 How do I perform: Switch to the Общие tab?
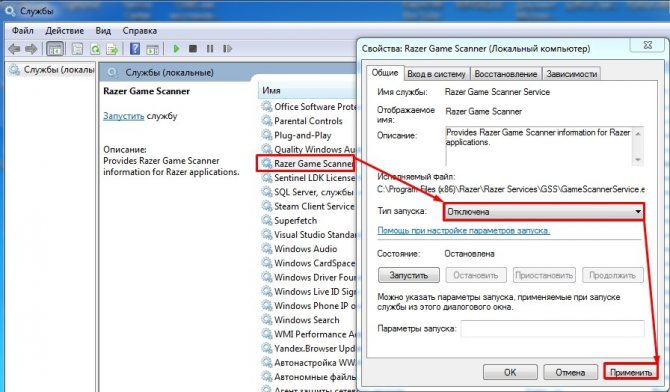click(385, 73)
